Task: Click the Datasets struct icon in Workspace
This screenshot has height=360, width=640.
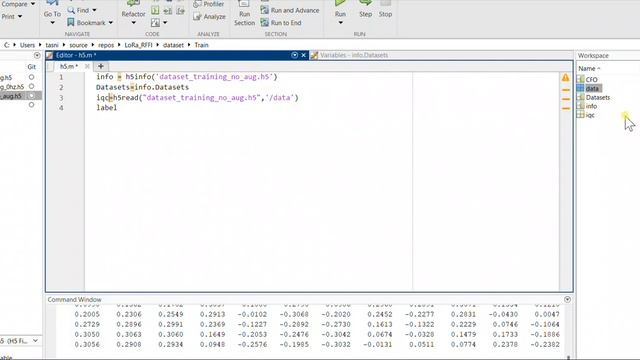Action: 580,97
